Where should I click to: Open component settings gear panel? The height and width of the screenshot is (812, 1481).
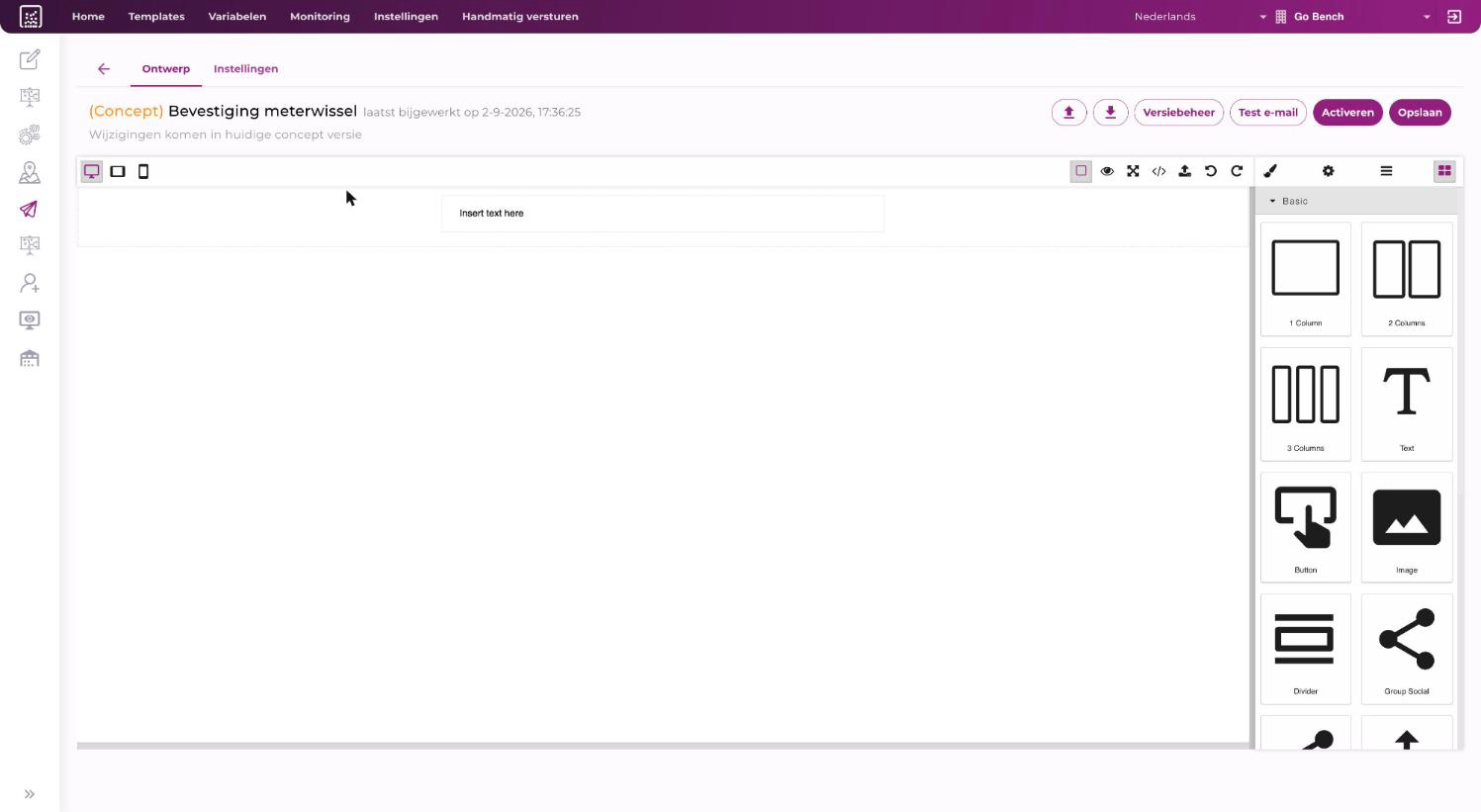tap(1329, 171)
